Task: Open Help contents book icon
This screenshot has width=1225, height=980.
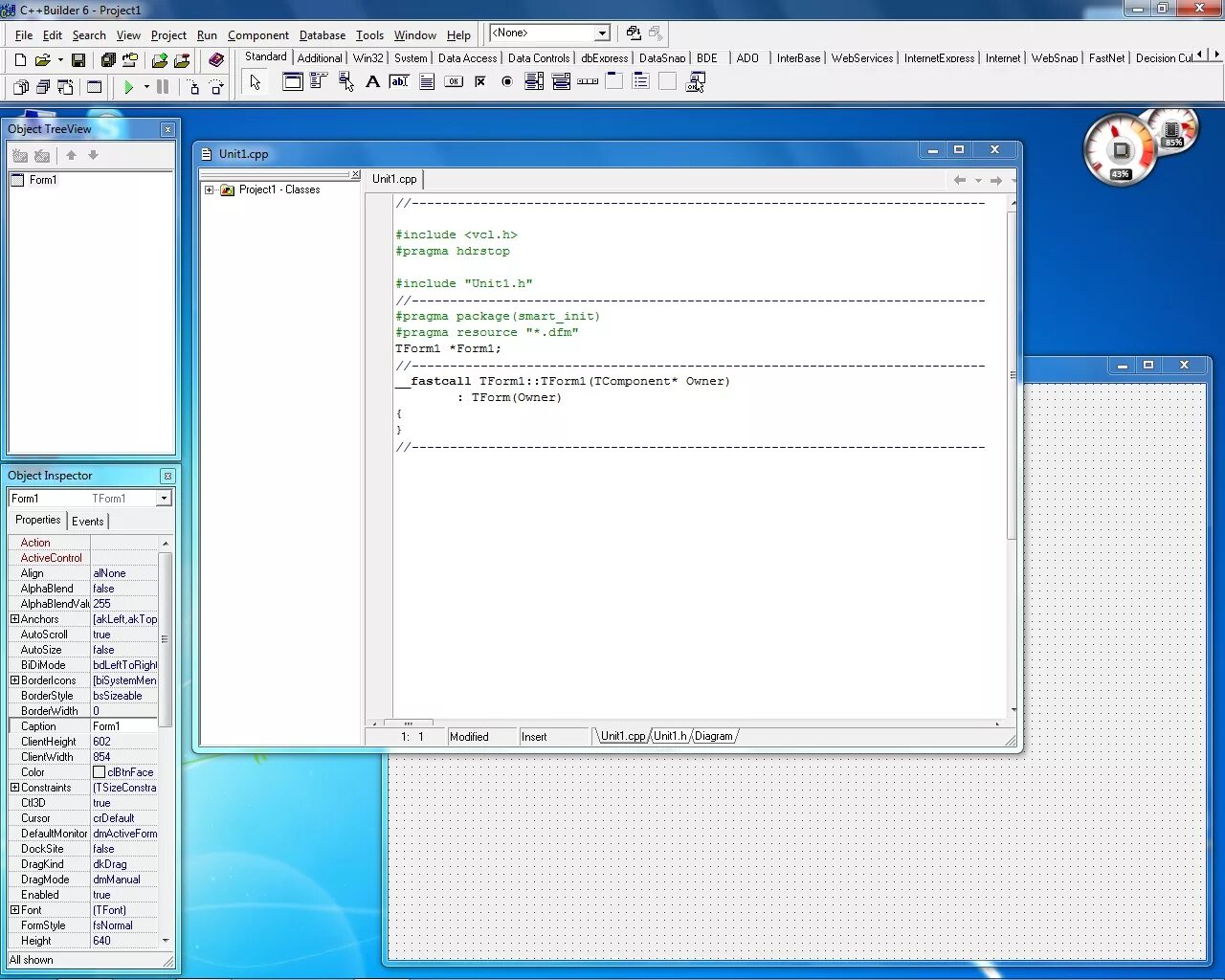Action: (x=216, y=60)
